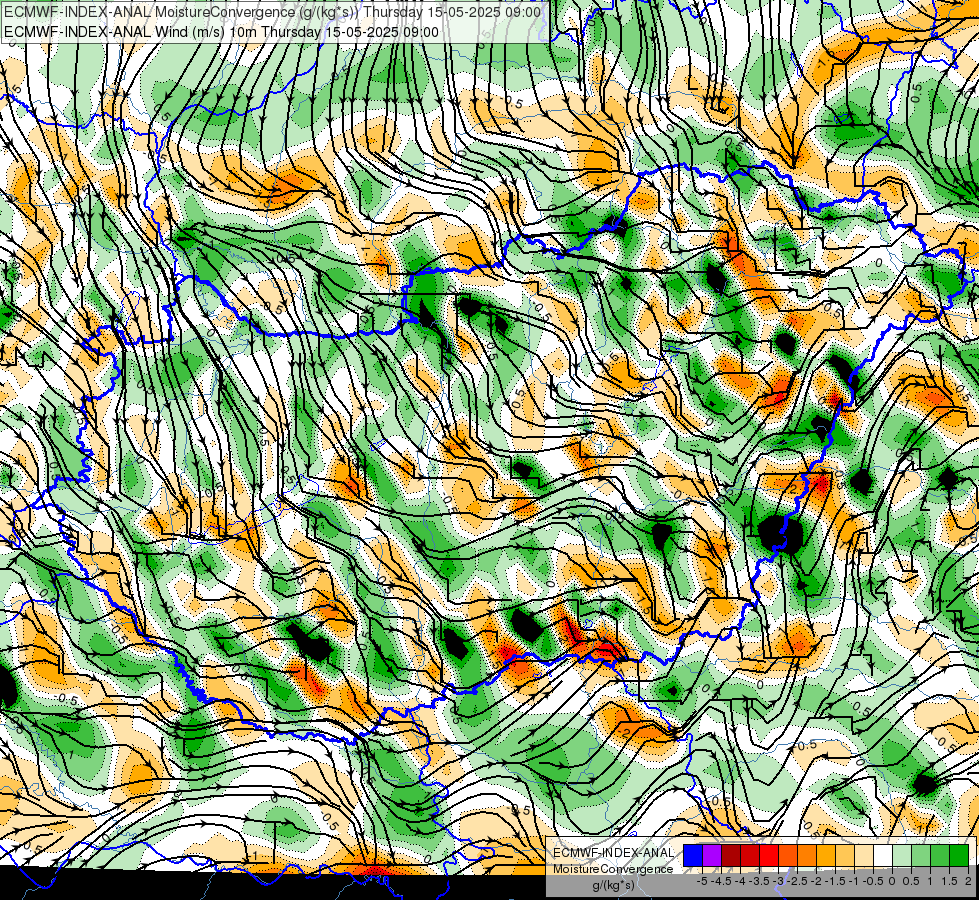Click the ECMWF-INDEX-ANAL label in the legend
Screen dimensions: 979x900
613,853
